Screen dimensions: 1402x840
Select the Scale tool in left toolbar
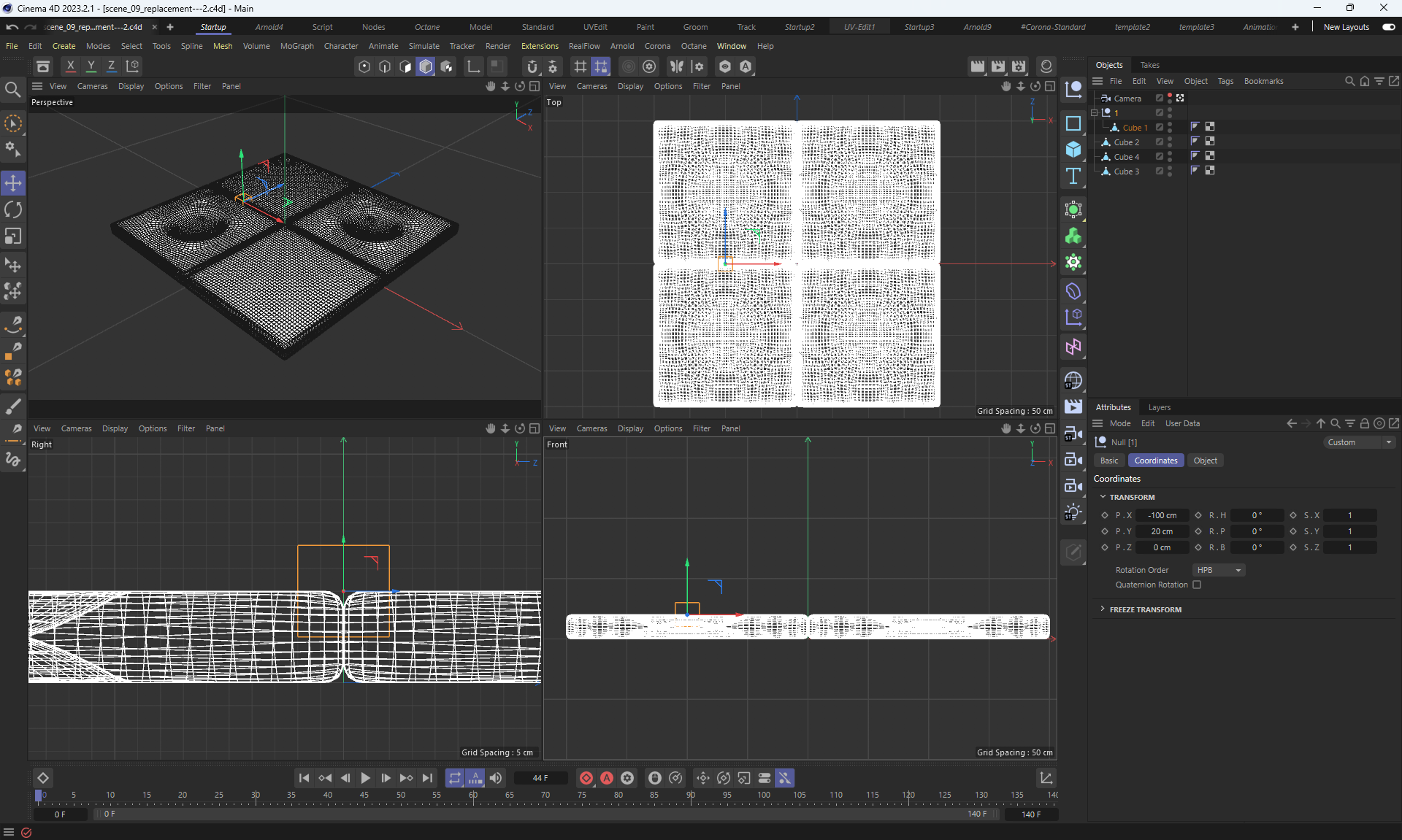click(x=13, y=236)
